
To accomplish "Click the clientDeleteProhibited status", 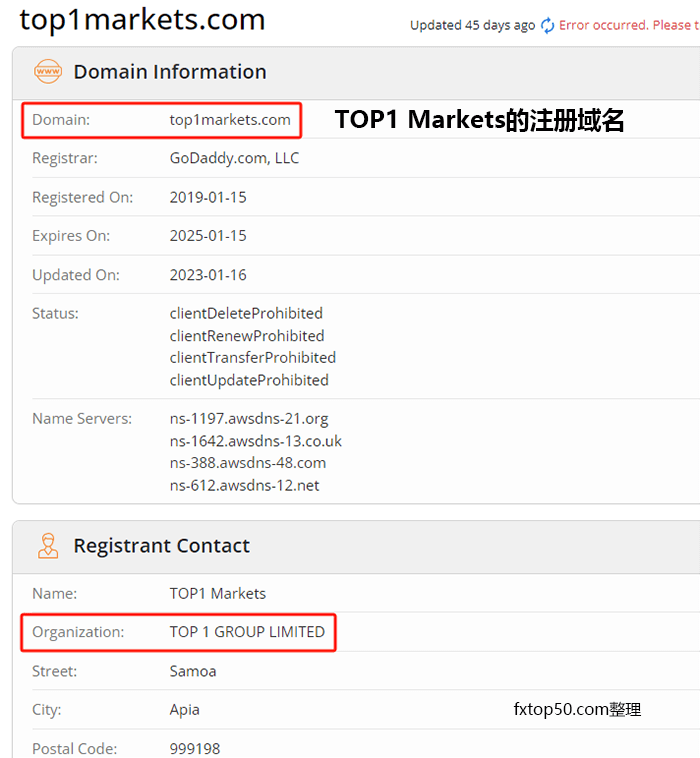I will click(246, 314).
